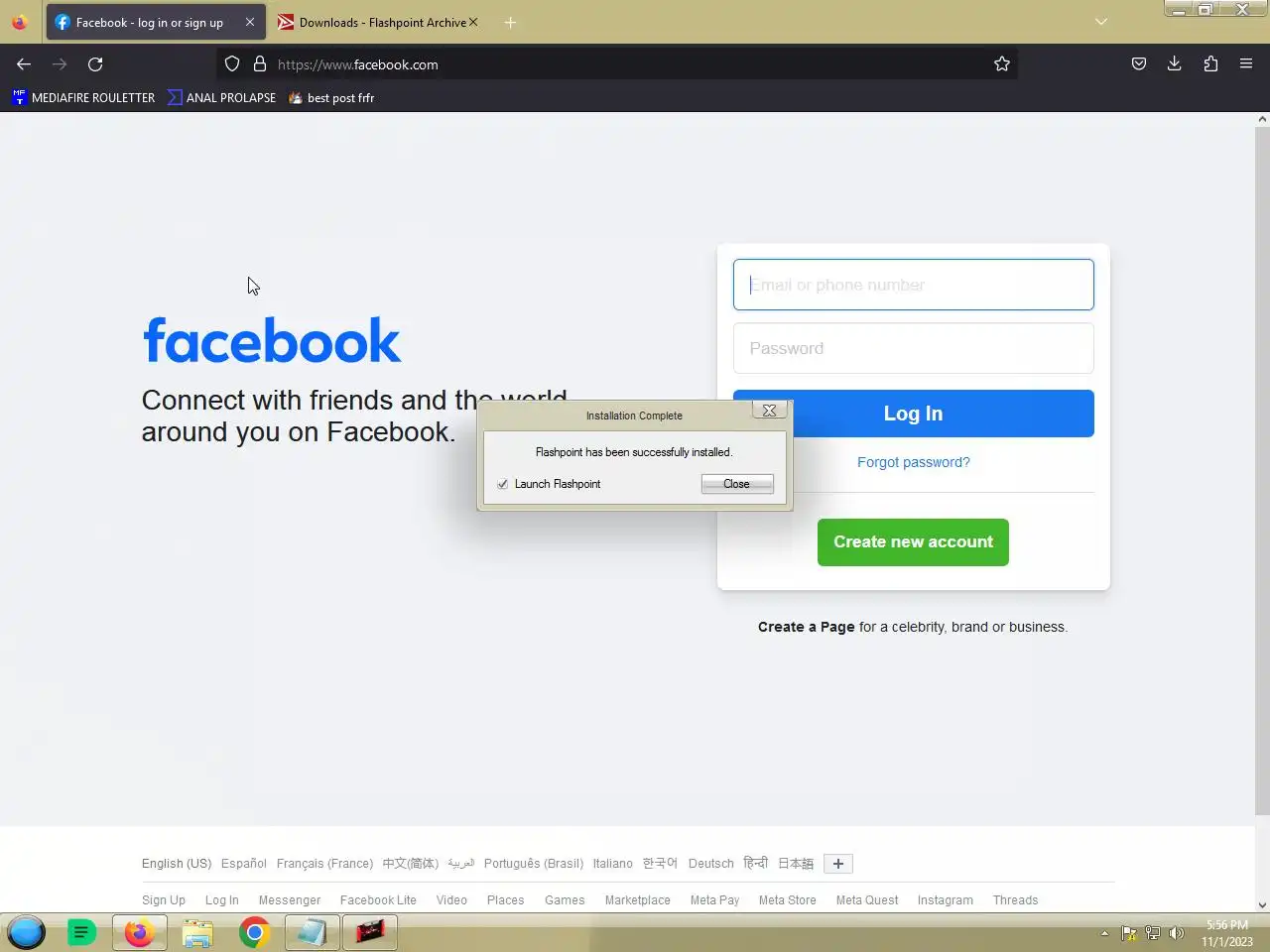
Task: Open the Firefox downloads panel
Action: [x=1175, y=63]
